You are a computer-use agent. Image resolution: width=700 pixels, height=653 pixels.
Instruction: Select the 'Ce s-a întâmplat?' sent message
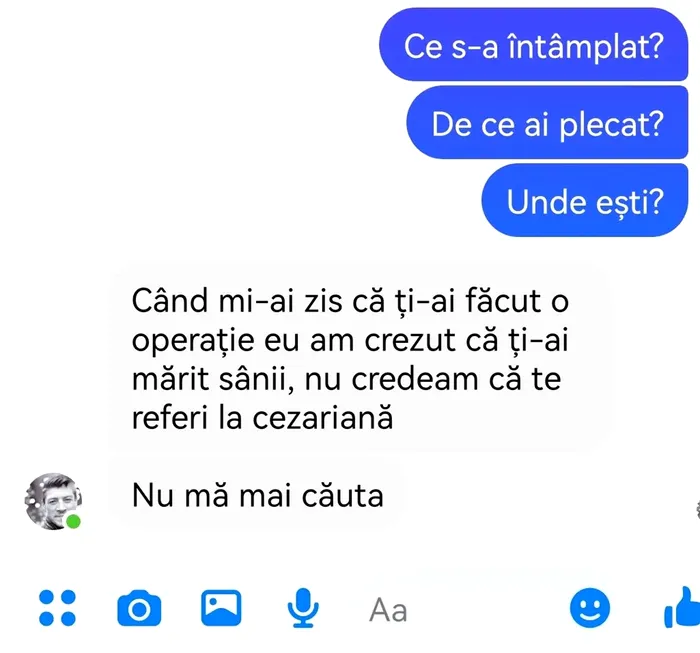pos(533,45)
